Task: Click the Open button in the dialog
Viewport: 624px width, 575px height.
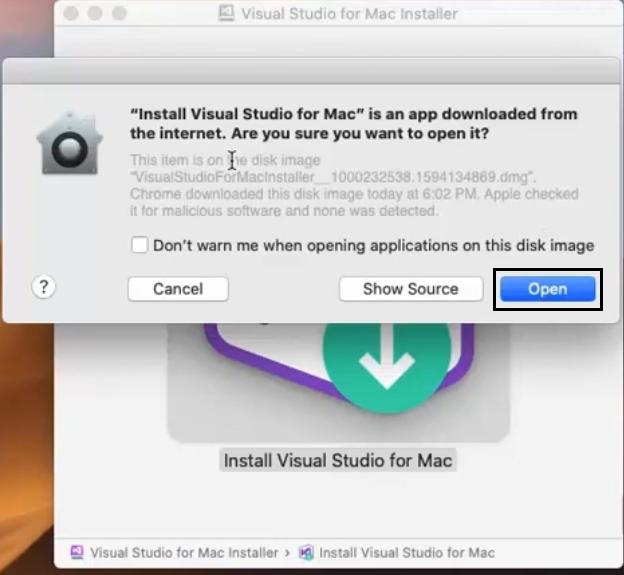Action: pos(548,289)
